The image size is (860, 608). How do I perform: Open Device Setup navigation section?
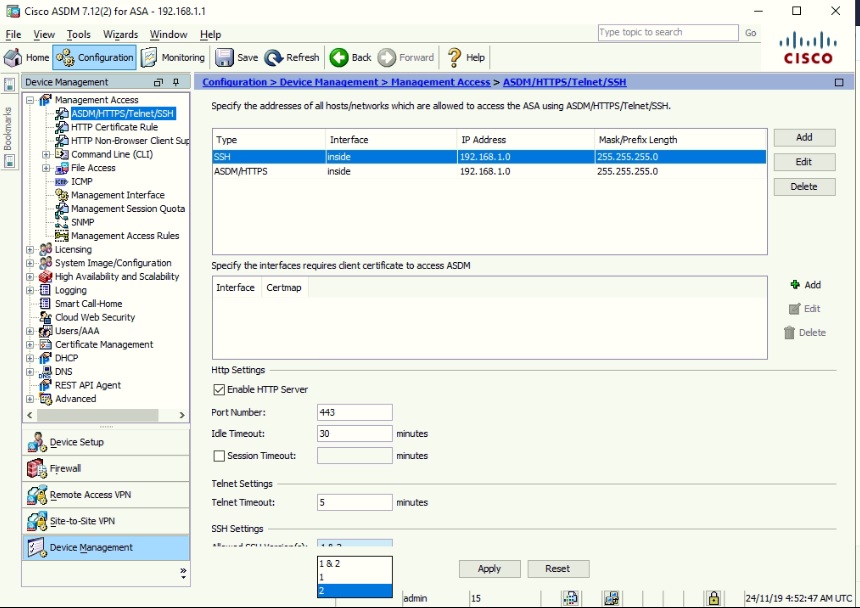click(x=106, y=442)
